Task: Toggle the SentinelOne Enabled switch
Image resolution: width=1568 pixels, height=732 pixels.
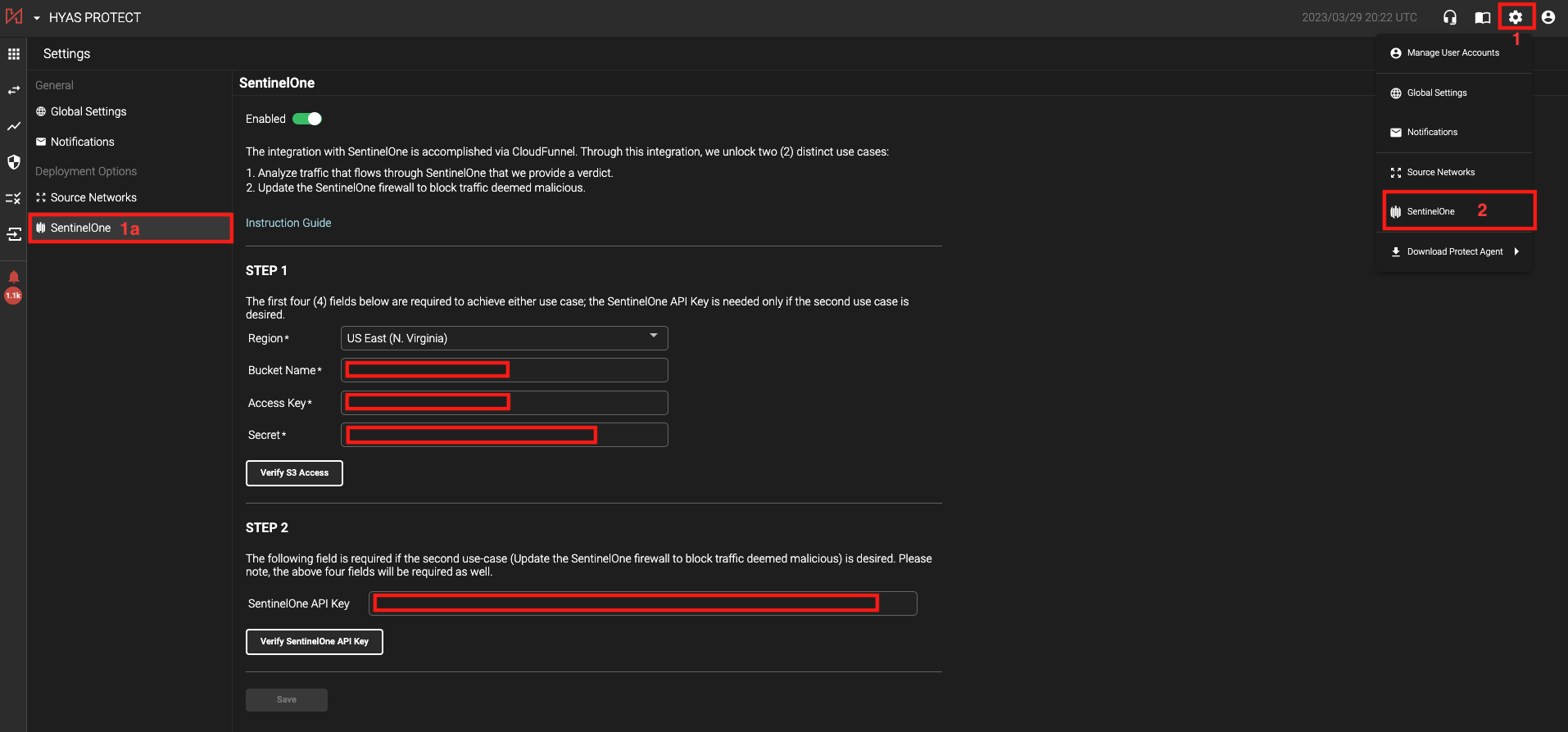Action: 307,119
